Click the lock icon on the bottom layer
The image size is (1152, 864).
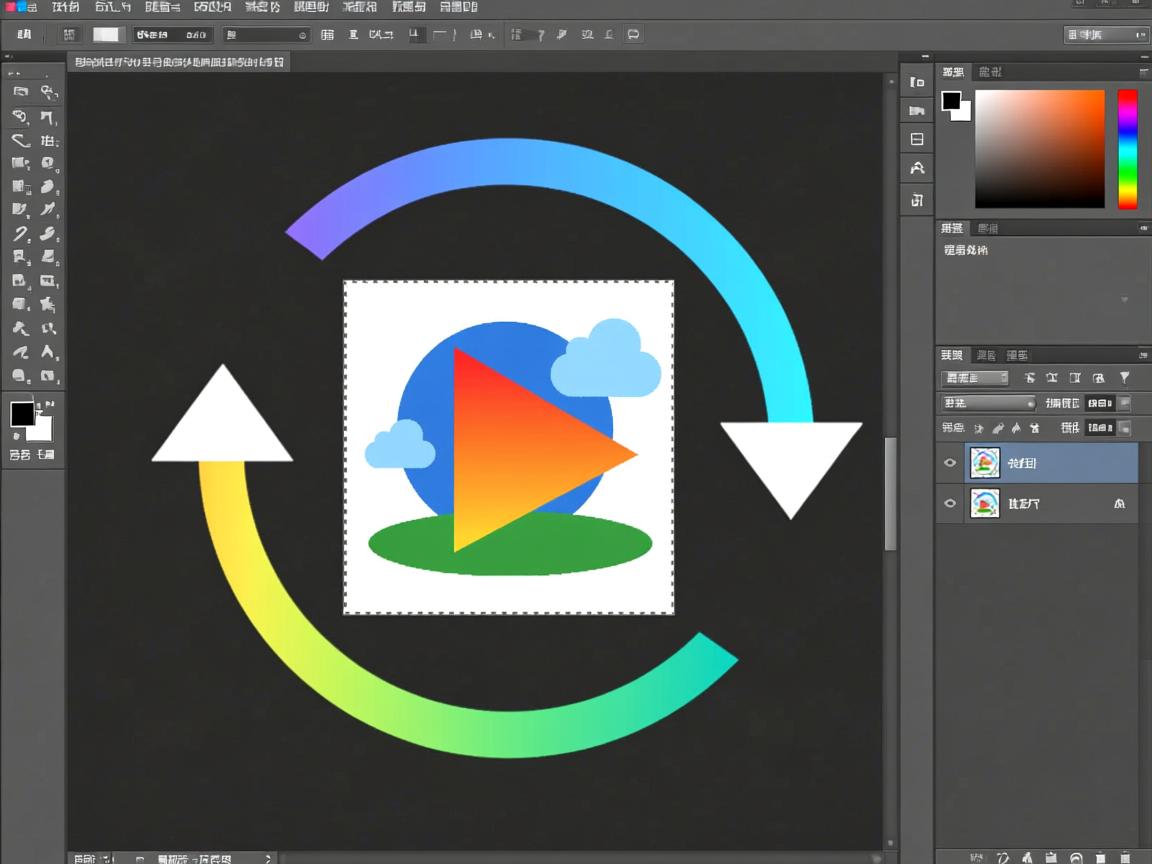[1119, 504]
